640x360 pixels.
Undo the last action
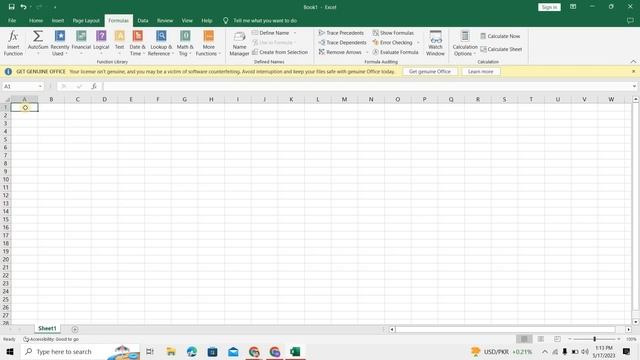[x=23, y=7]
